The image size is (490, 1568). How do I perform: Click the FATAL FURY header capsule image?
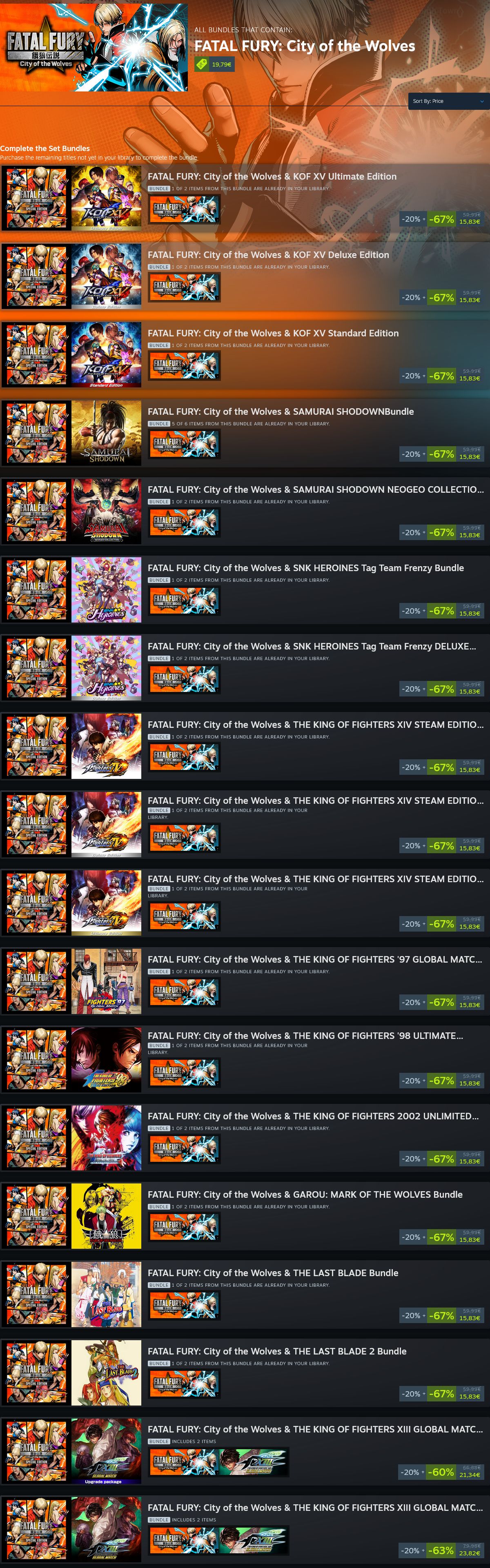coord(94,47)
